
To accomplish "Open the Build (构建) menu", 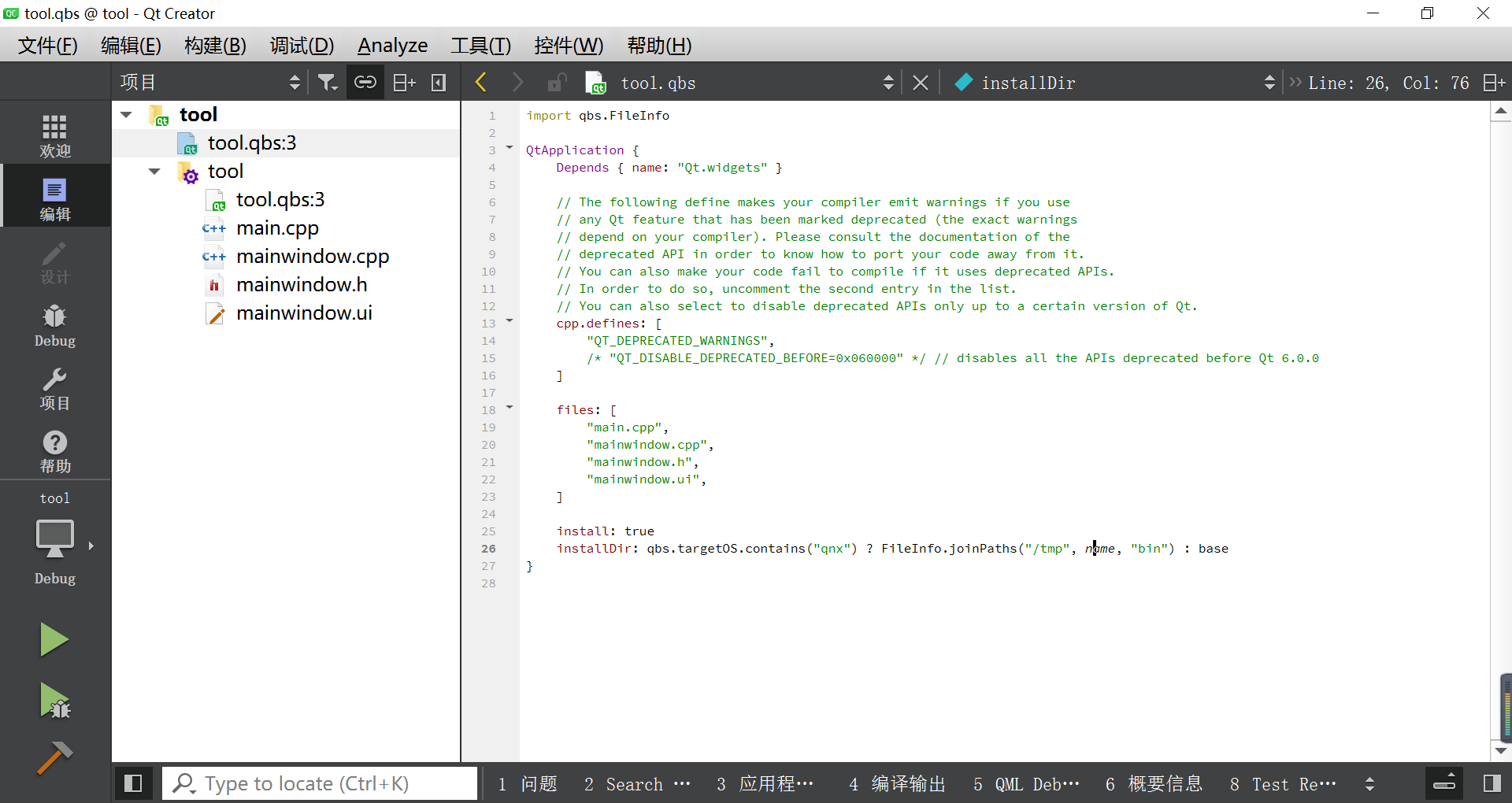I will 215,46.
